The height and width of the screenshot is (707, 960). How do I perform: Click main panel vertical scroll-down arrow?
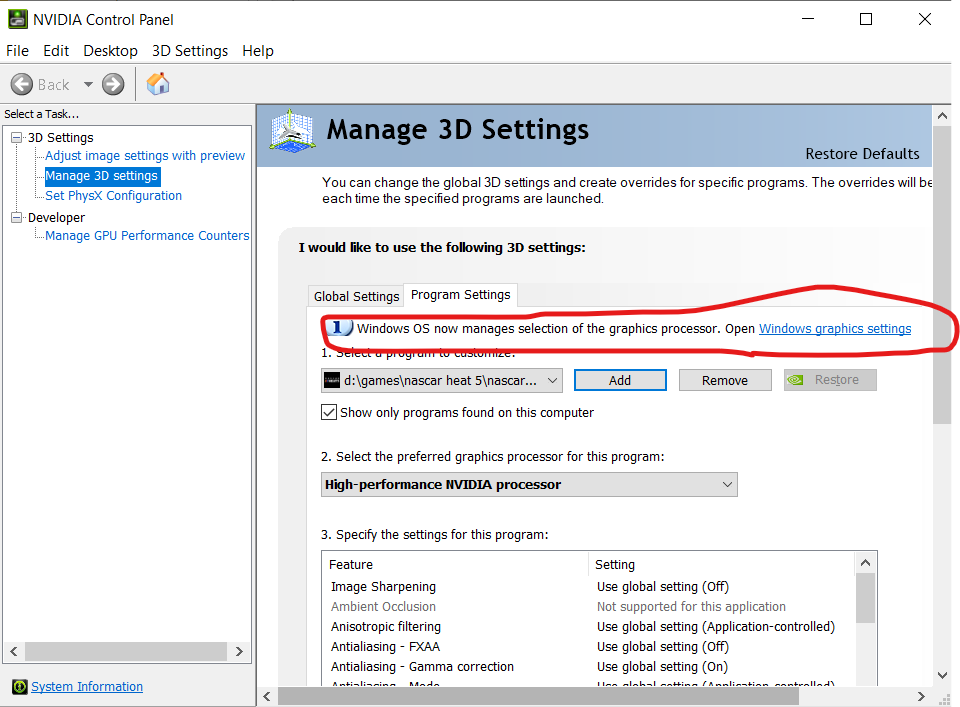click(942, 675)
